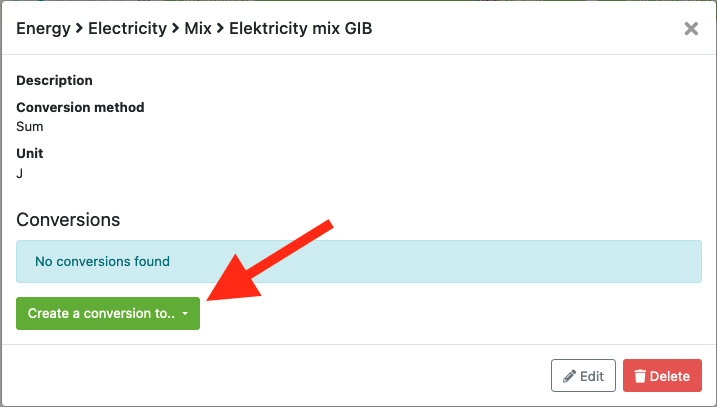The image size is (717, 407).
Task: Select Electricity in the breadcrumb title
Action: click(x=128, y=29)
